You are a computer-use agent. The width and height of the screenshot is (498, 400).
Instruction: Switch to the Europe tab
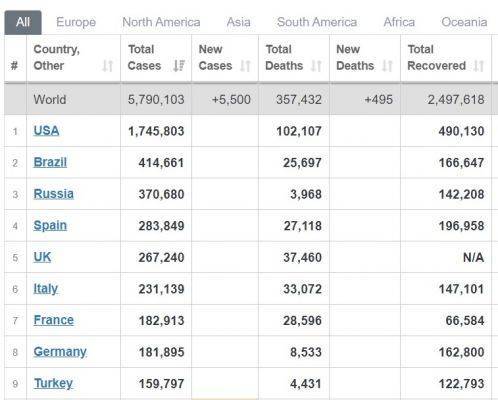pos(76,22)
